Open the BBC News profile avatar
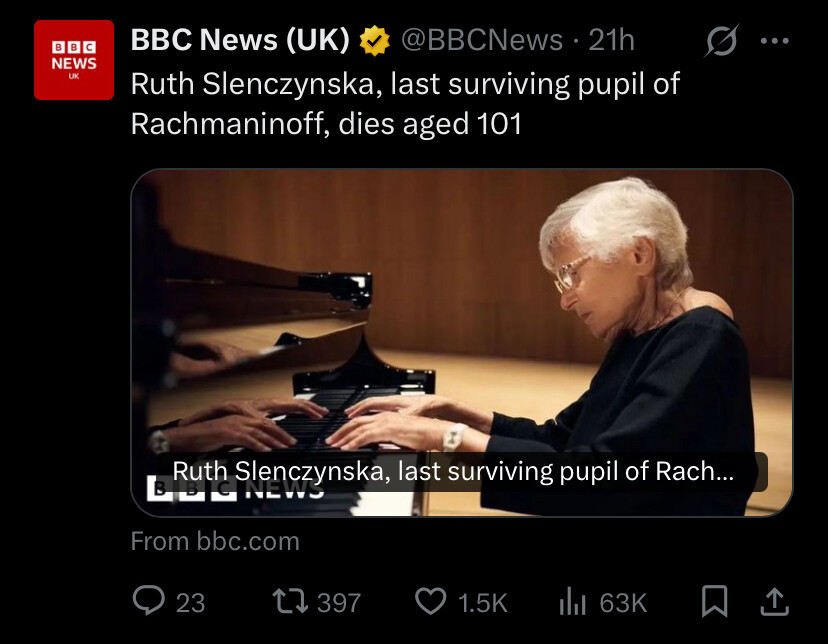Image resolution: width=828 pixels, height=644 pixels. click(x=74, y=60)
